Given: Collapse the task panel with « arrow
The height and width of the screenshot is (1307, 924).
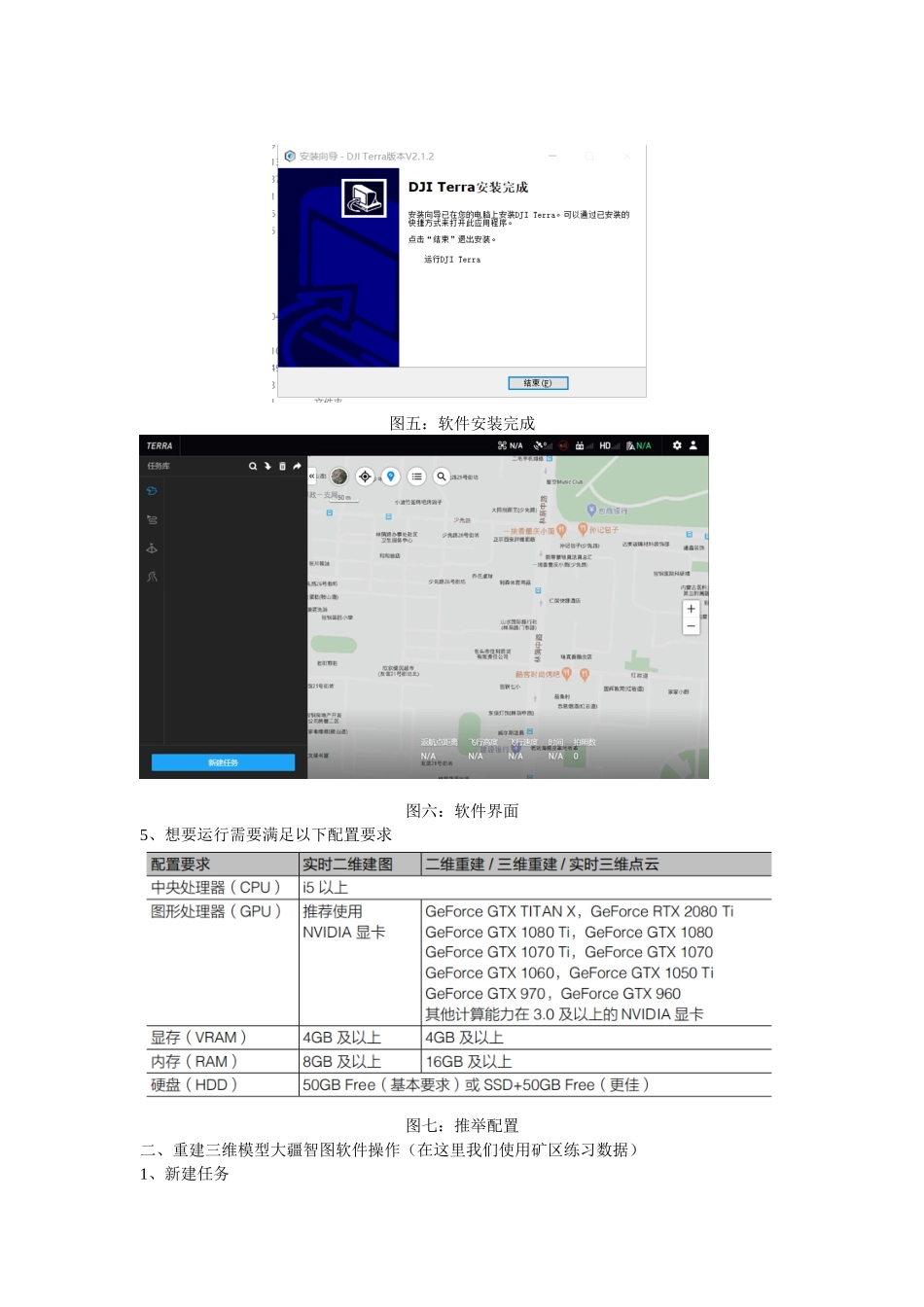Looking at the screenshot, I should click(312, 477).
